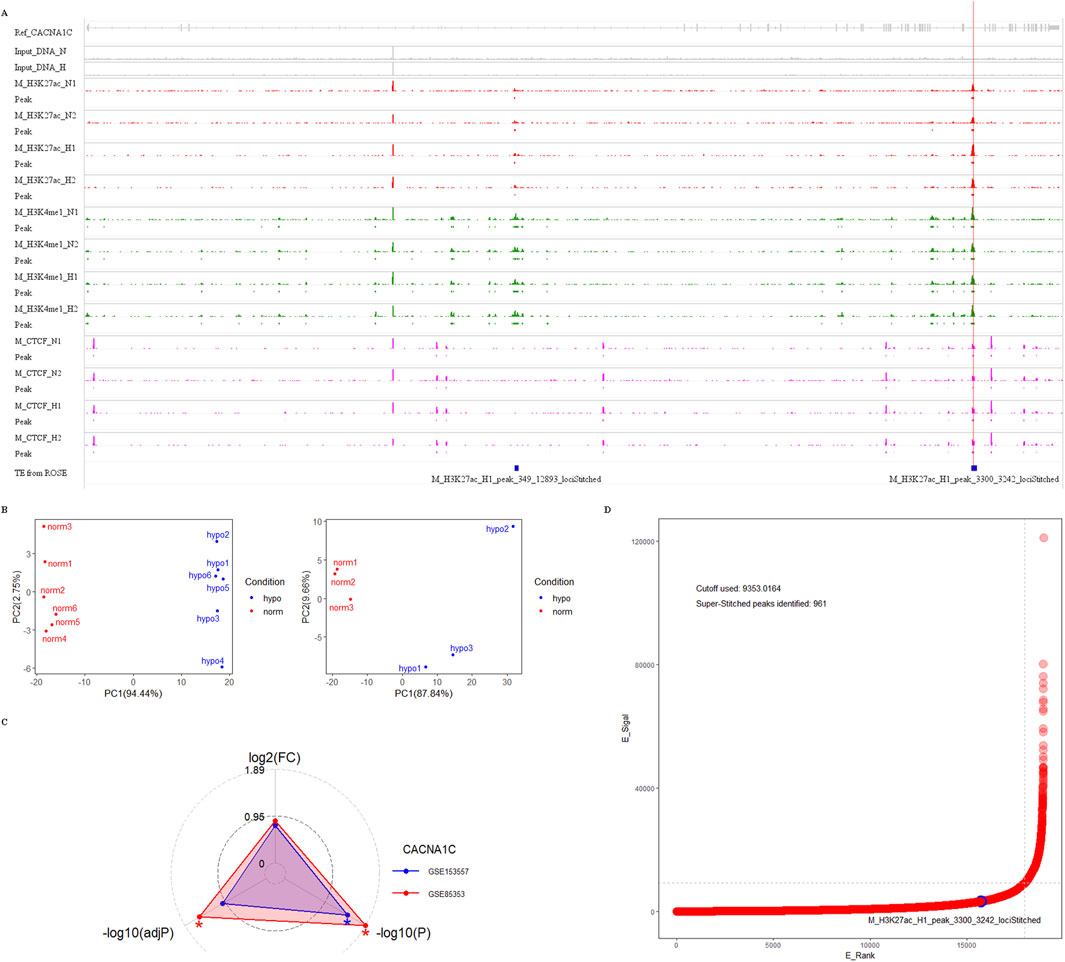The height and width of the screenshot is (962, 1065).
Task: Click the 1.89 radar scale value
Action: click(255, 770)
